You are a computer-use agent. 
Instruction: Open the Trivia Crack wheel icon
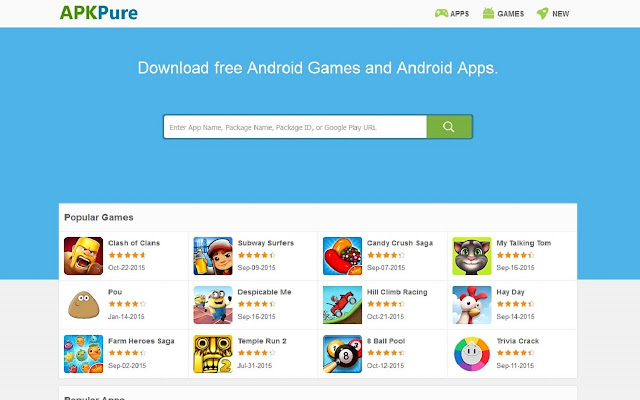(x=472, y=354)
